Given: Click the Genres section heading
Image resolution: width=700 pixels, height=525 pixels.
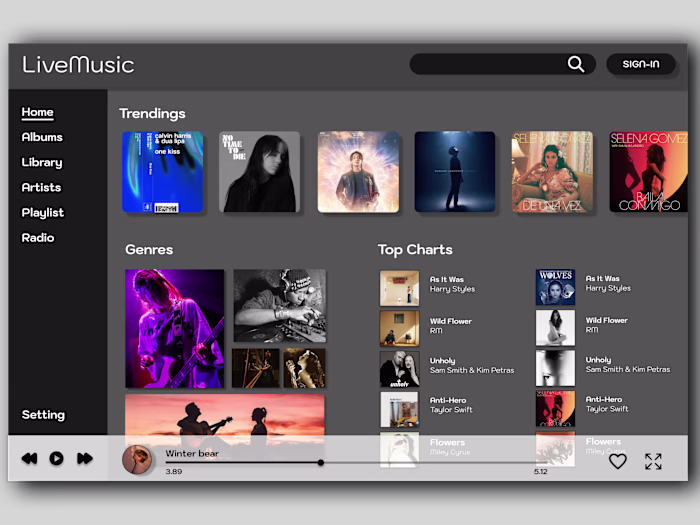Looking at the screenshot, I should tap(149, 250).
